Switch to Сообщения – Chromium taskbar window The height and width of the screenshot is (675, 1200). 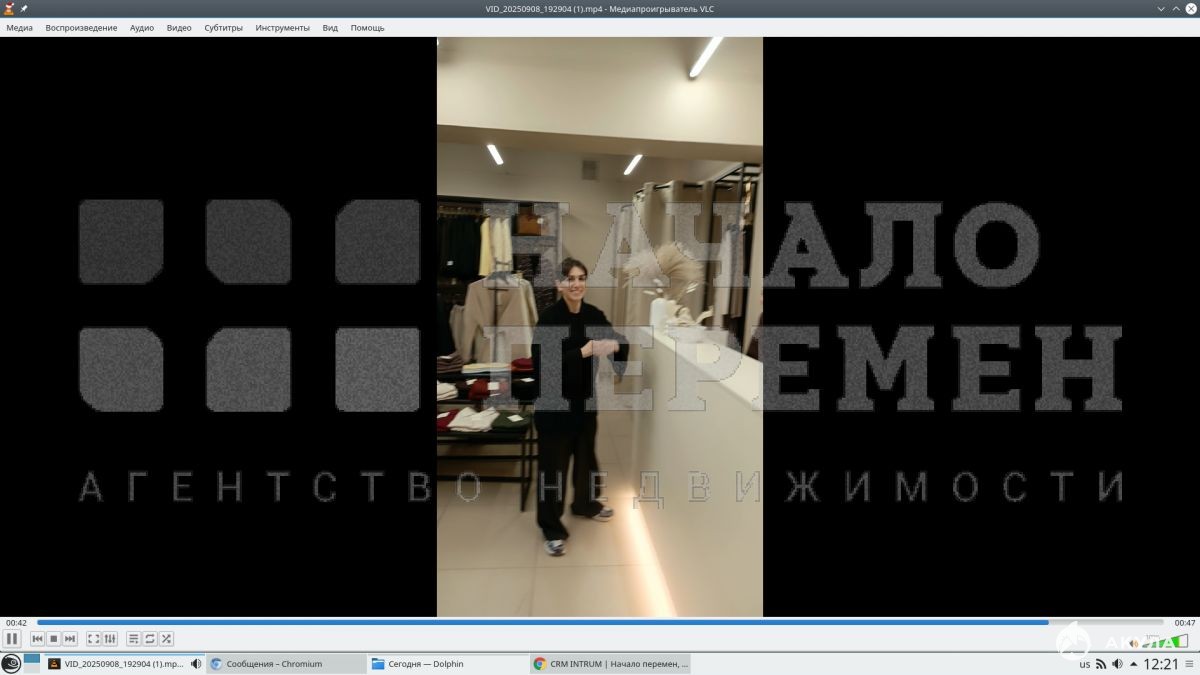tap(286, 664)
